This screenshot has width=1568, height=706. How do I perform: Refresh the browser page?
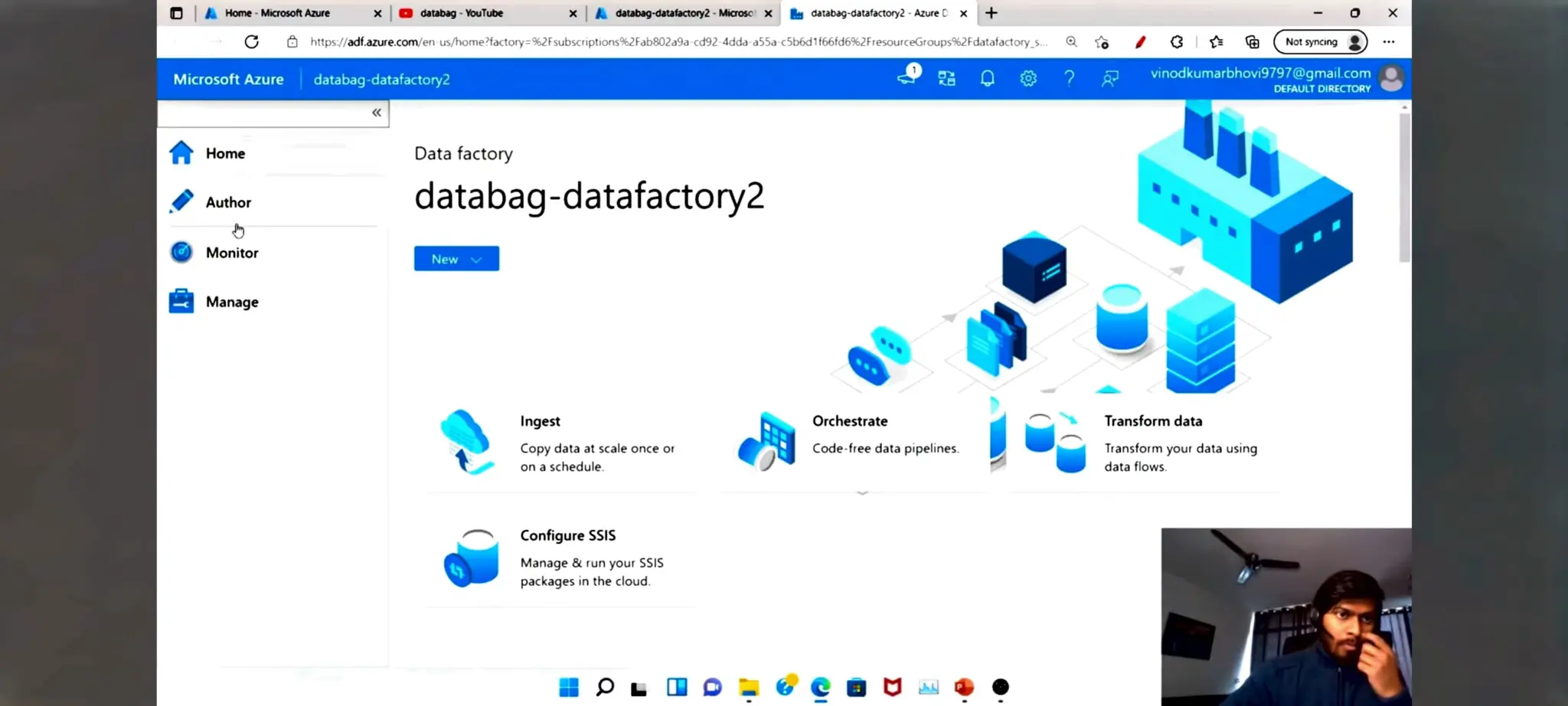click(x=251, y=41)
